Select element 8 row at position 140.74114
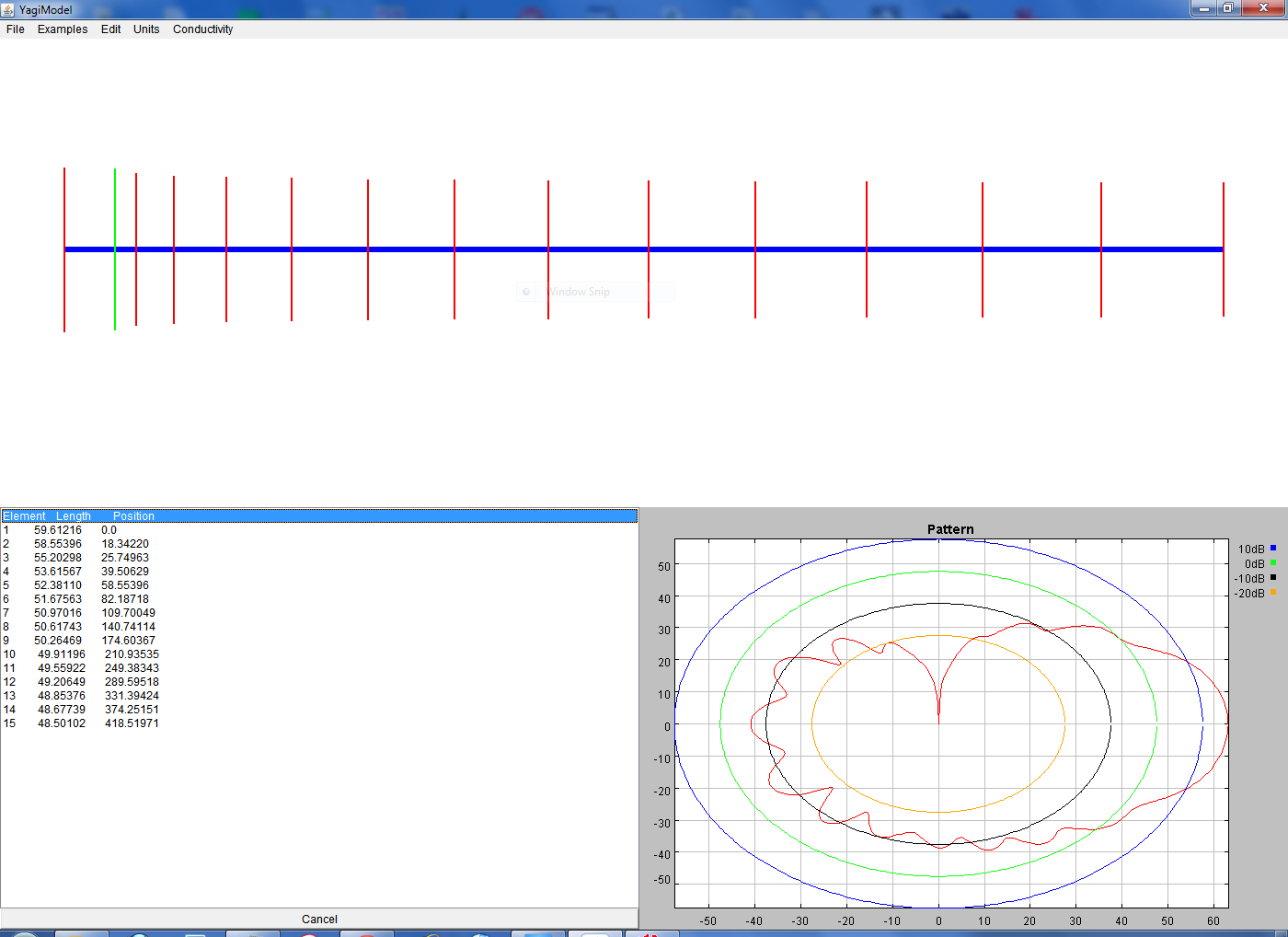 pyautogui.click(x=128, y=627)
